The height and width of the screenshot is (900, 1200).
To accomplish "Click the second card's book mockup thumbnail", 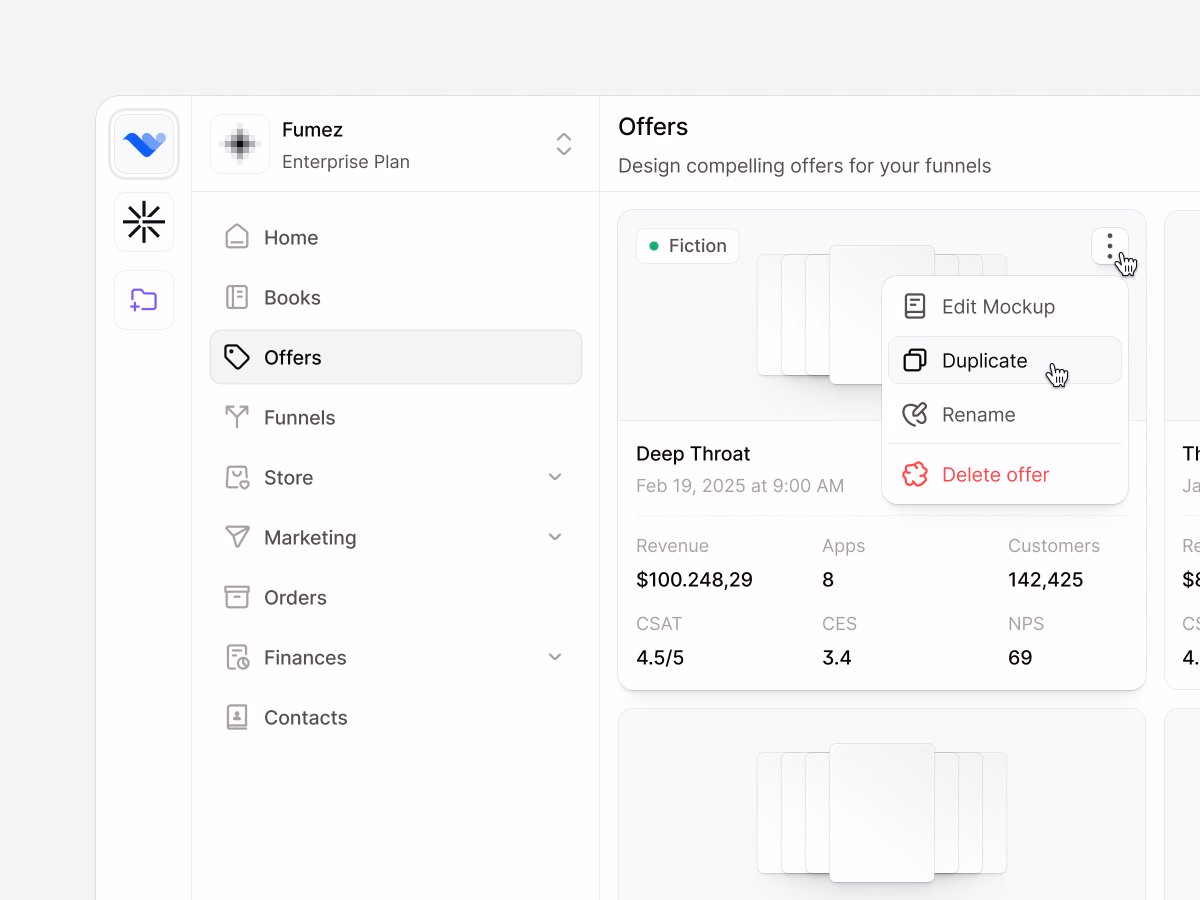I will 882,812.
